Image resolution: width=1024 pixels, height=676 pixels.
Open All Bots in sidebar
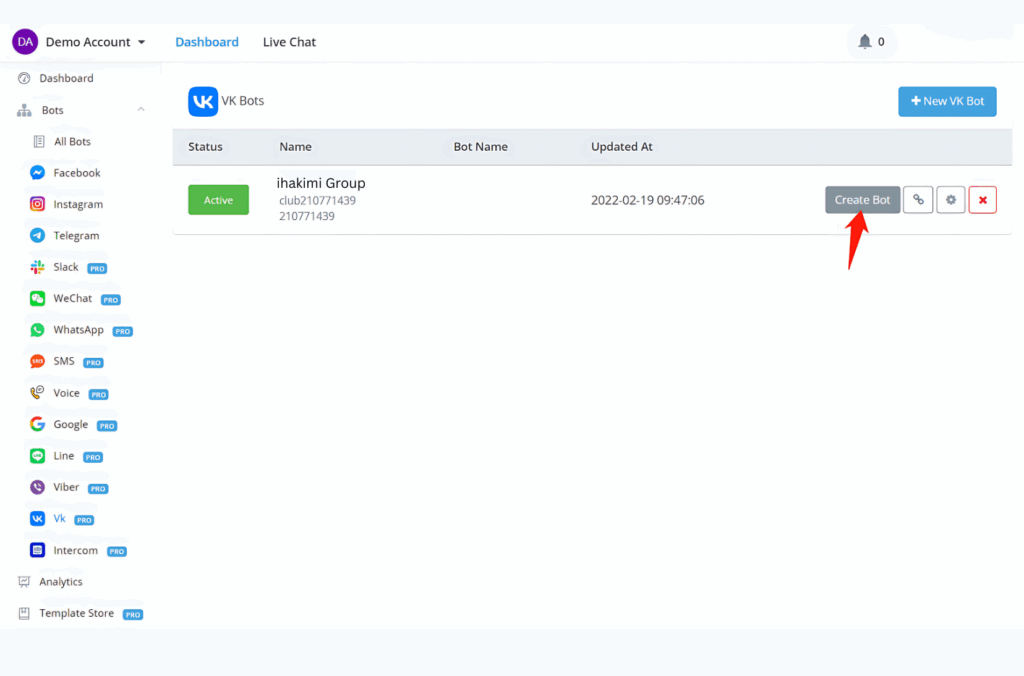click(72, 142)
